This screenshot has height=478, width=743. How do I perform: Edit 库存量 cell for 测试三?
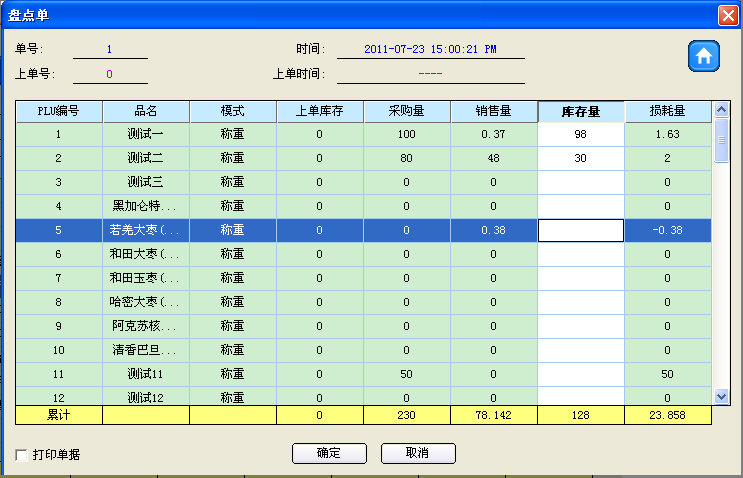(581, 182)
